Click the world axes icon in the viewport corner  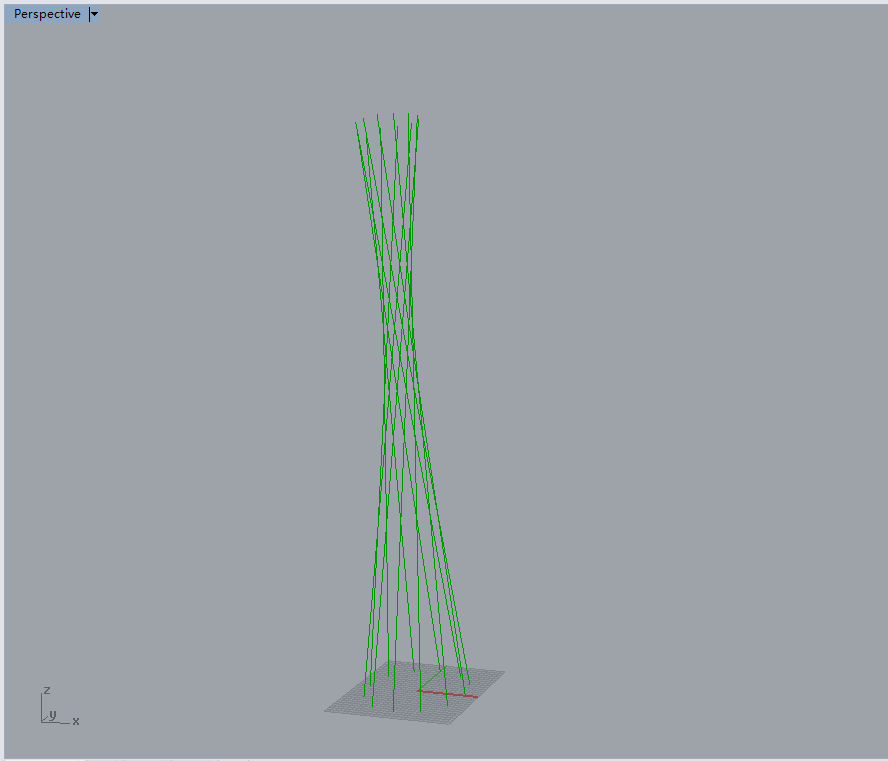point(59,707)
